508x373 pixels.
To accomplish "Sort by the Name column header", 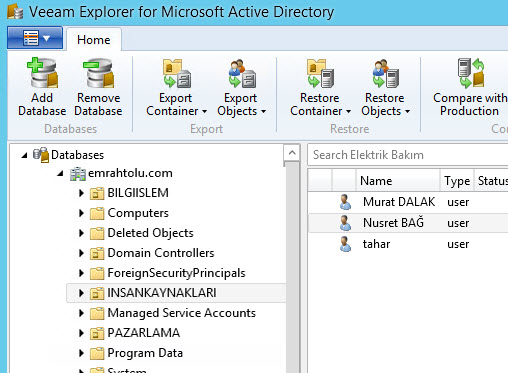I will tap(398, 181).
